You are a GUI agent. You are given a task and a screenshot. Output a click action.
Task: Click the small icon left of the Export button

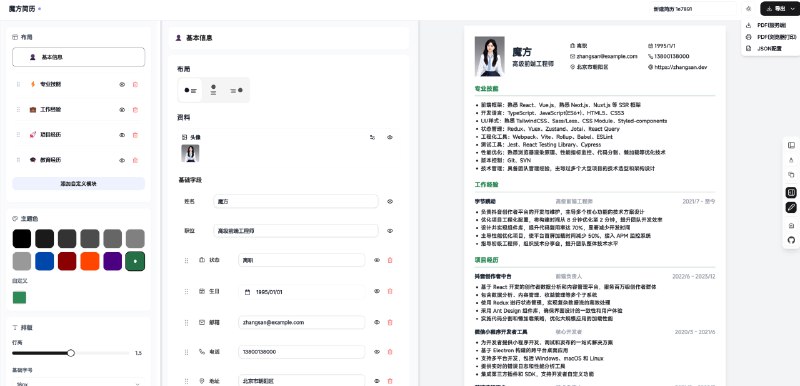(x=748, y=9)
